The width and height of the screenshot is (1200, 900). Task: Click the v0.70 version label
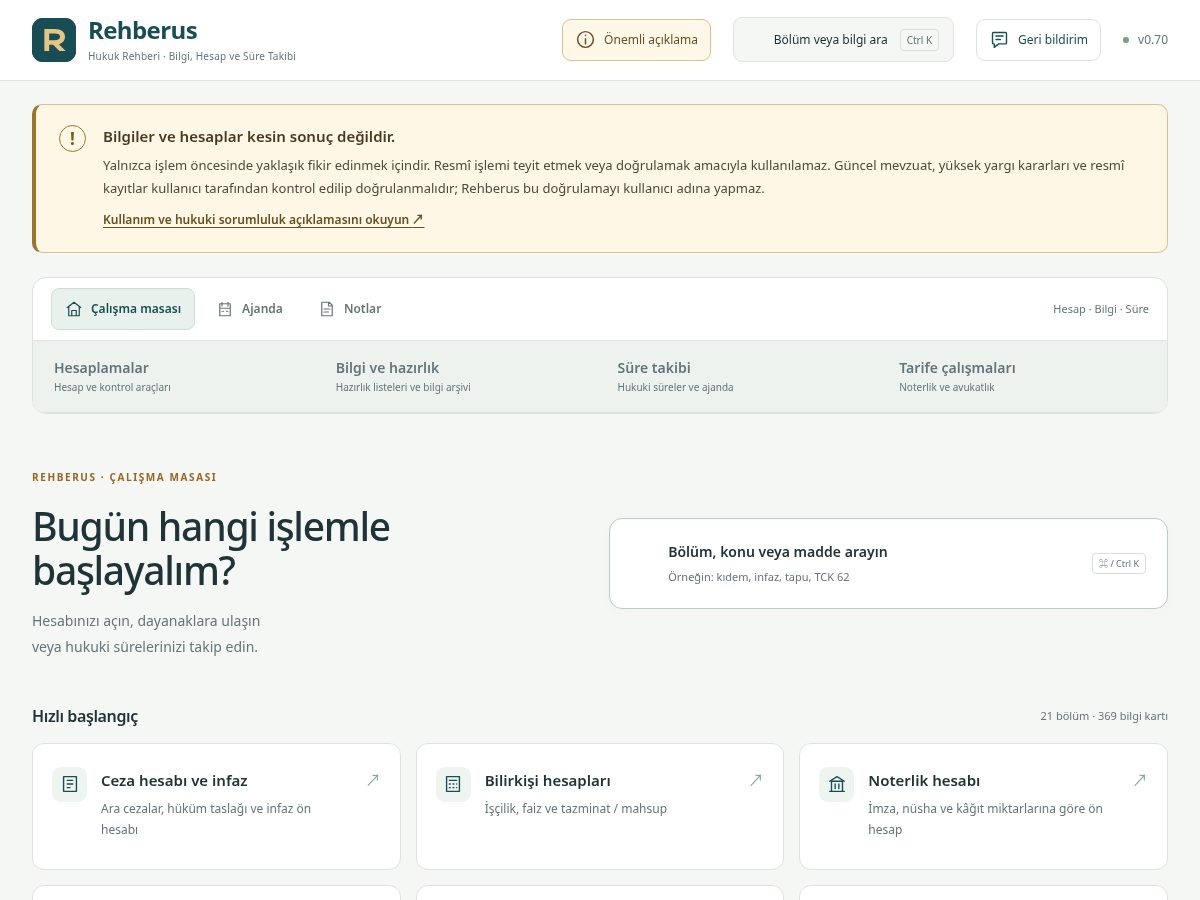1152,40
